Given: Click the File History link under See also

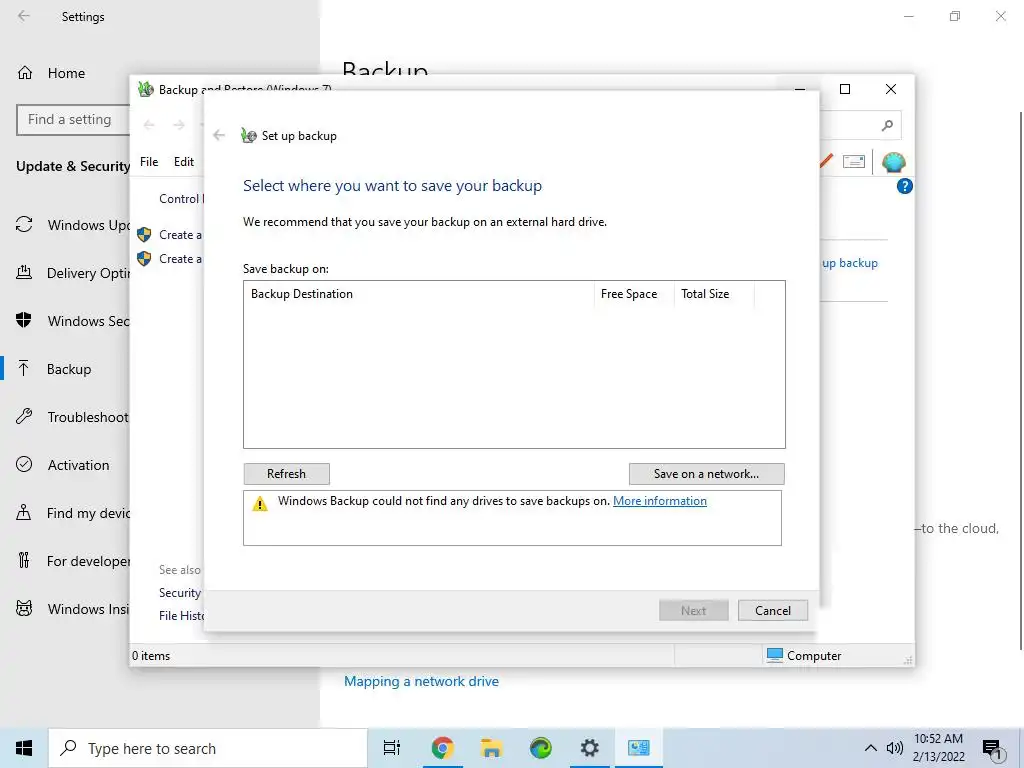Looking at the screenshot, I should click(182, 616).
